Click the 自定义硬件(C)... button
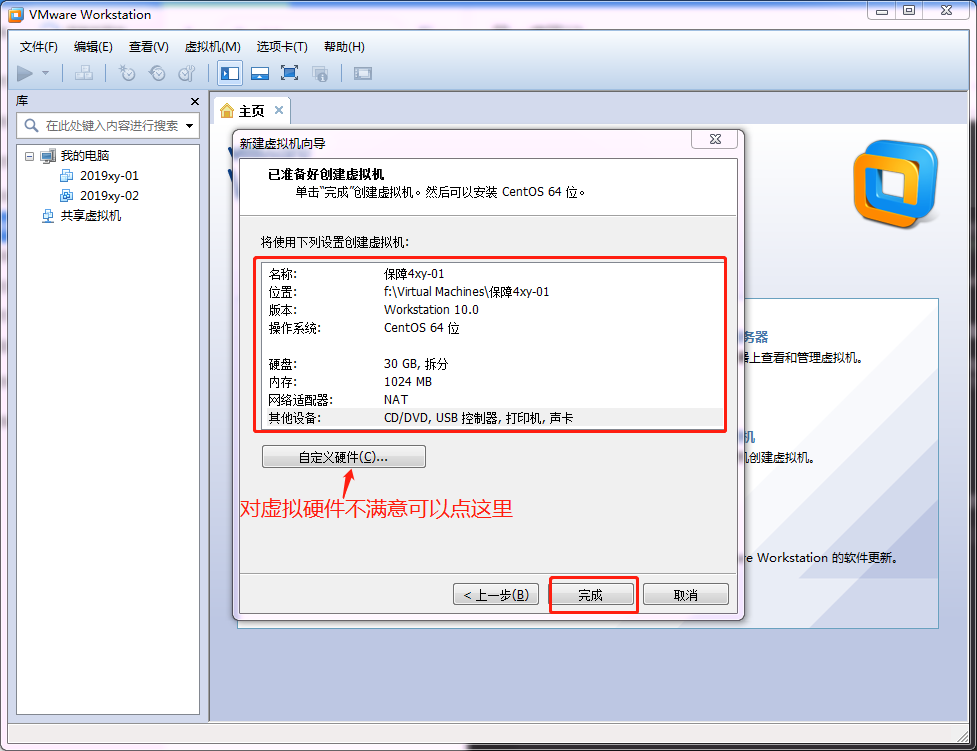Screen dimensions: 977x751 (343, 457)
